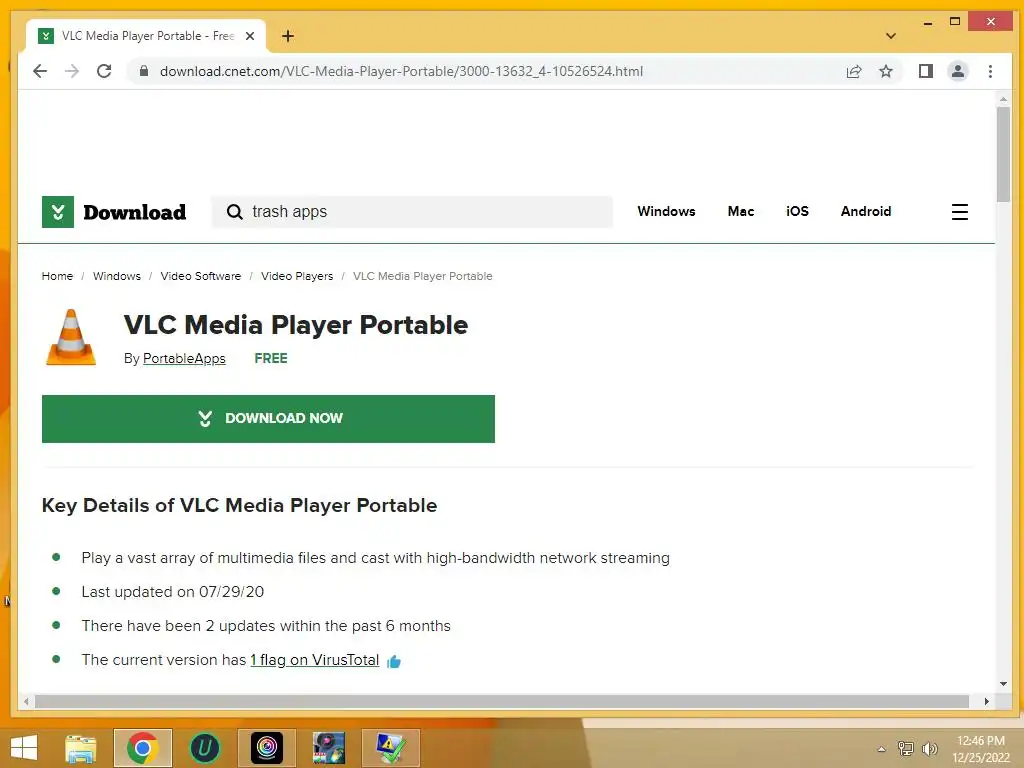Viewport: 1024px width, 768px height.
Task: Go to Home breadcrumb
Action: pyautogui.click(x=57, y=276)
